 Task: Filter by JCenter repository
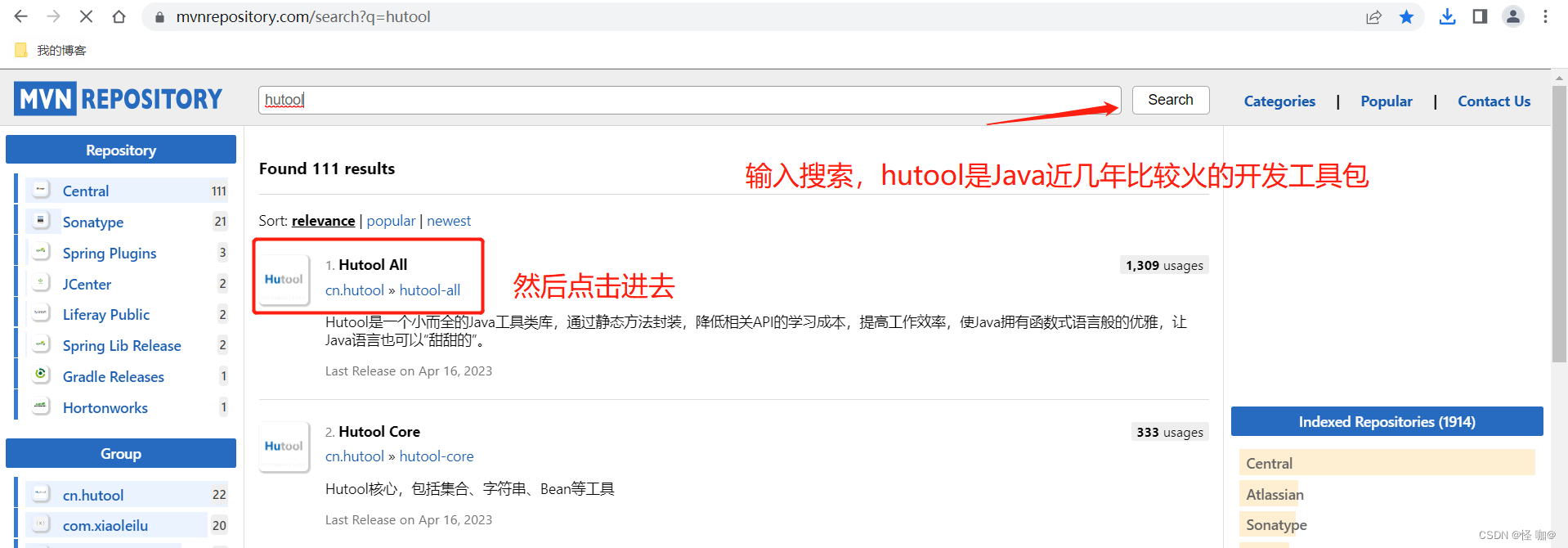tap(87, 284)
